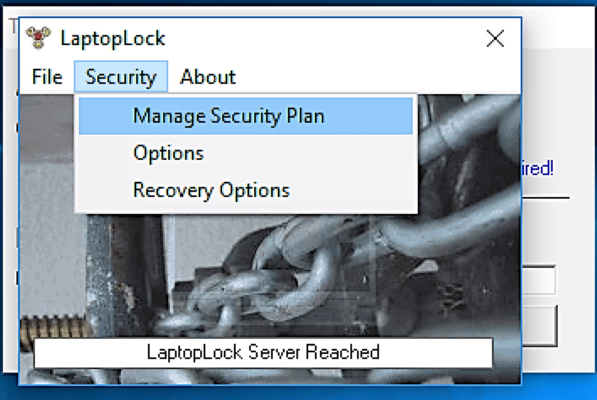Collapse the open Security menu

click(x=121, y=77)
